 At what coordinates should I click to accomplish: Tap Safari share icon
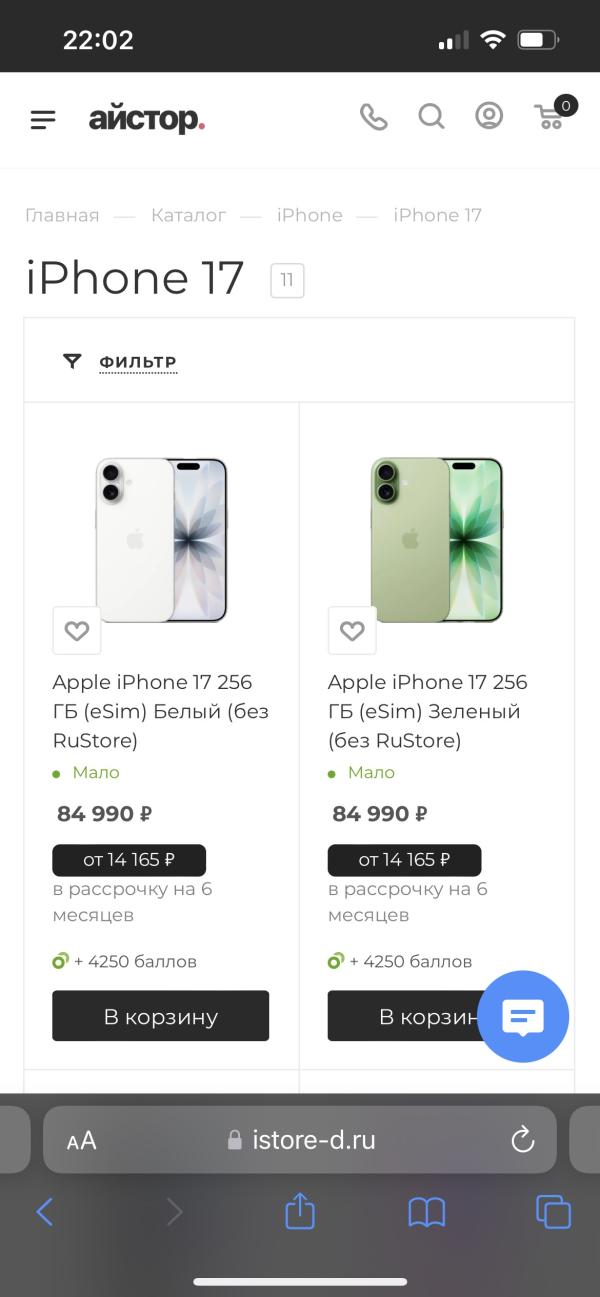click(300, 1212)
